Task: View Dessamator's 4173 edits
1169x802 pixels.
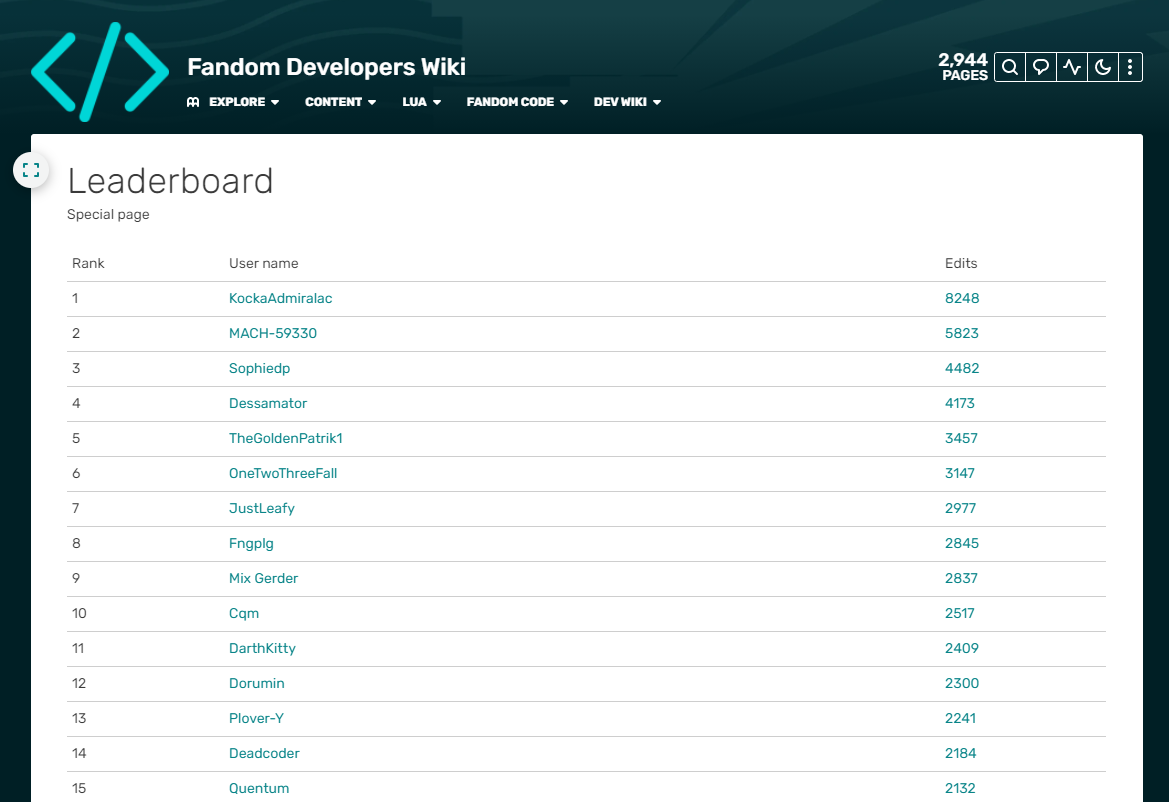Action: pos(960,403)
